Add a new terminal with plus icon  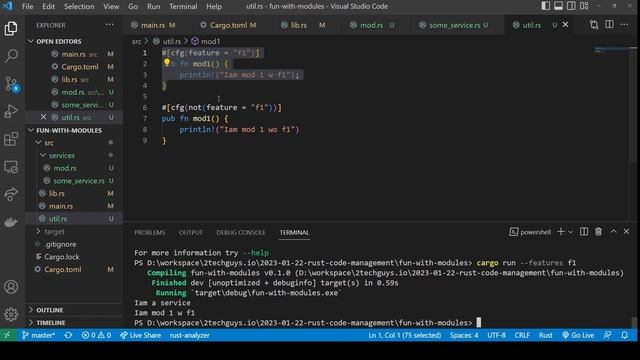560,232
